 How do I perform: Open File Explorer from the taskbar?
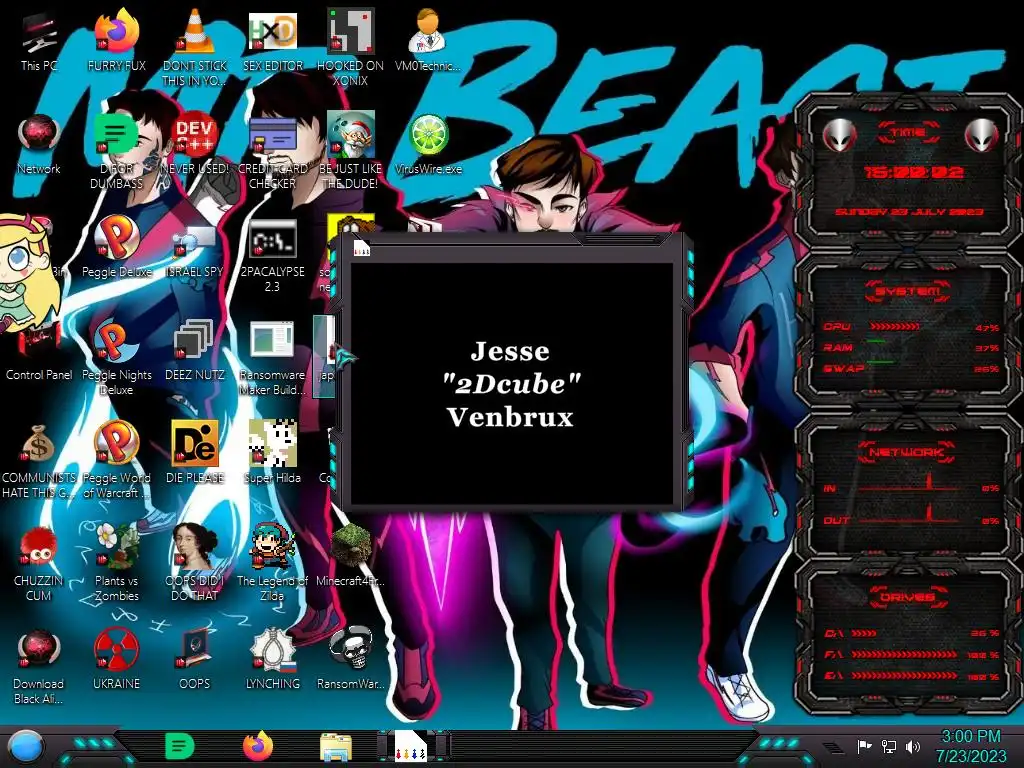click(336, 747)
